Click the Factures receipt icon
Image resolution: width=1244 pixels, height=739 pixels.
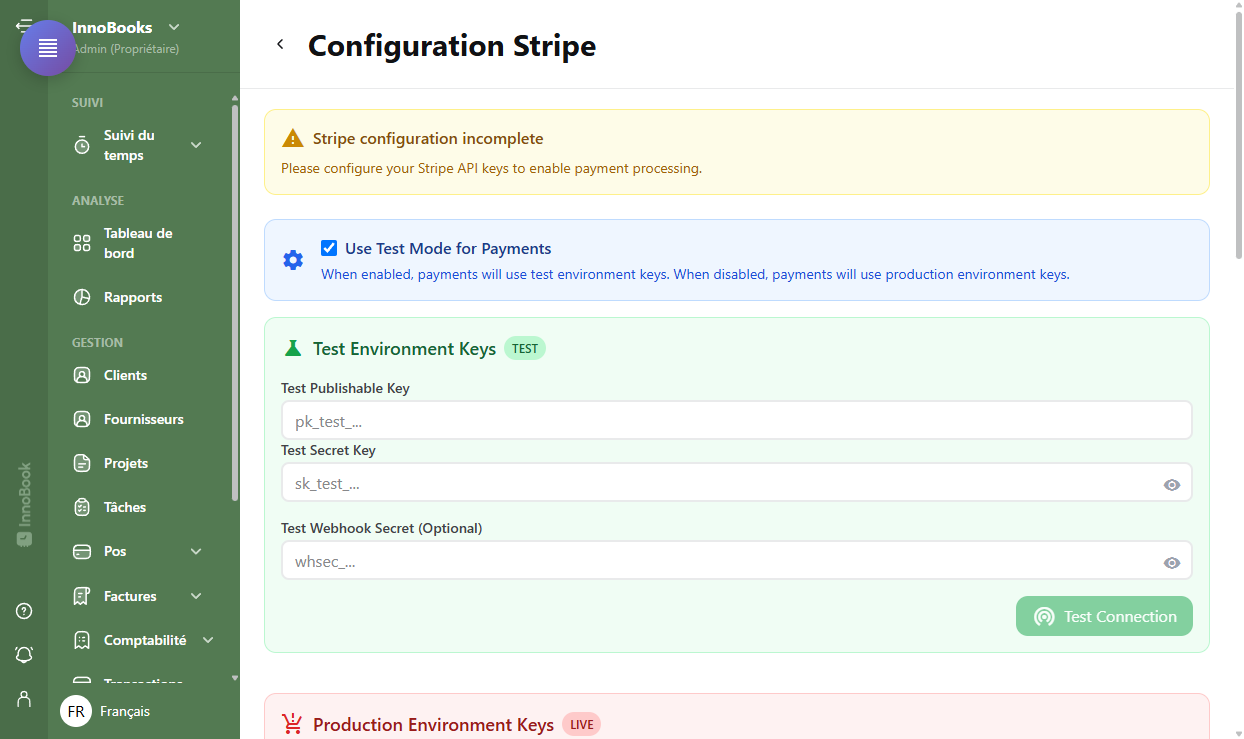(x=82, y=596)
